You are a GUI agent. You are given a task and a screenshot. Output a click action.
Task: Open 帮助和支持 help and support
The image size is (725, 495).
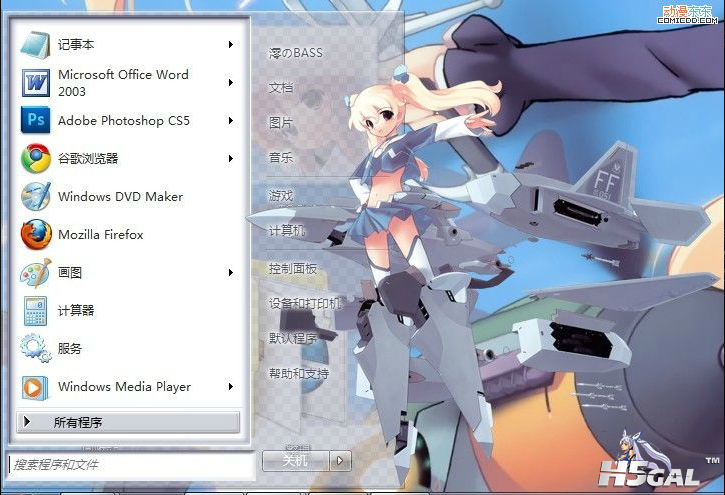(299, 373)
